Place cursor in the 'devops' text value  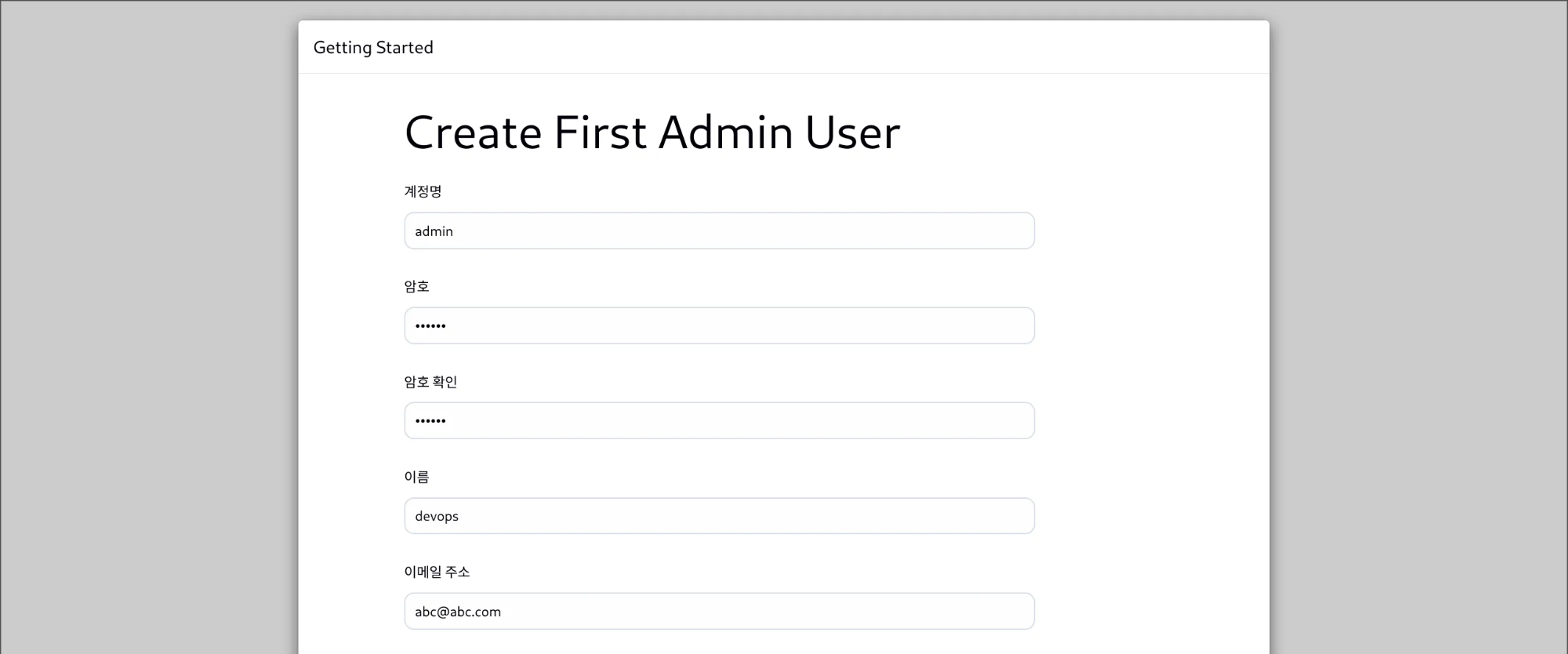(437, 517)
